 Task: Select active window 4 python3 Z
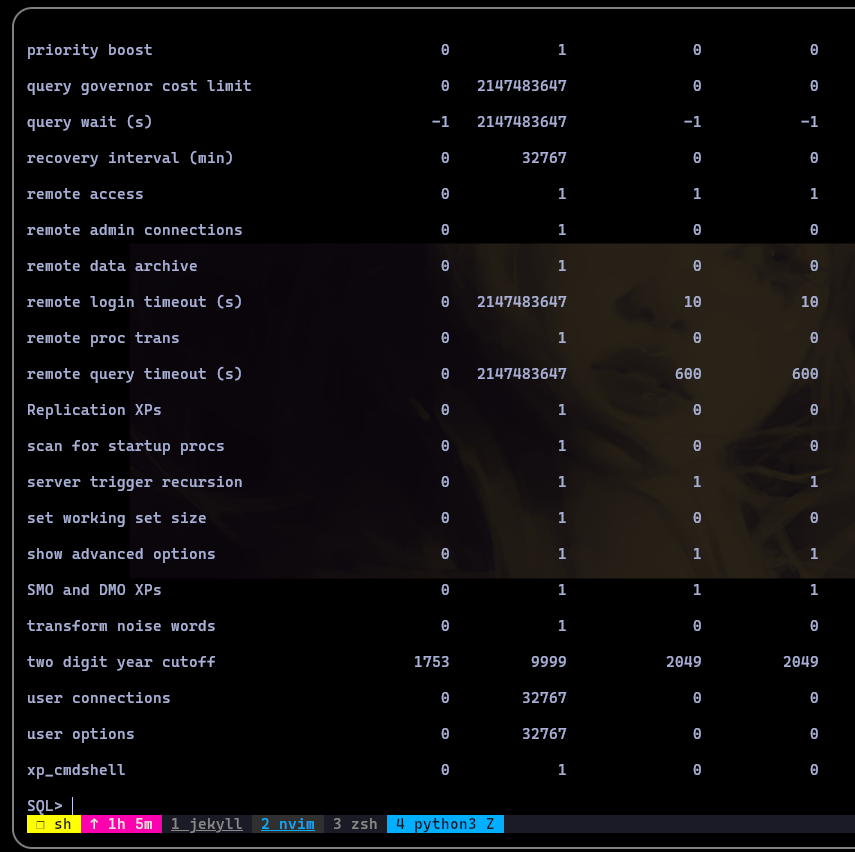pos(445,824)
